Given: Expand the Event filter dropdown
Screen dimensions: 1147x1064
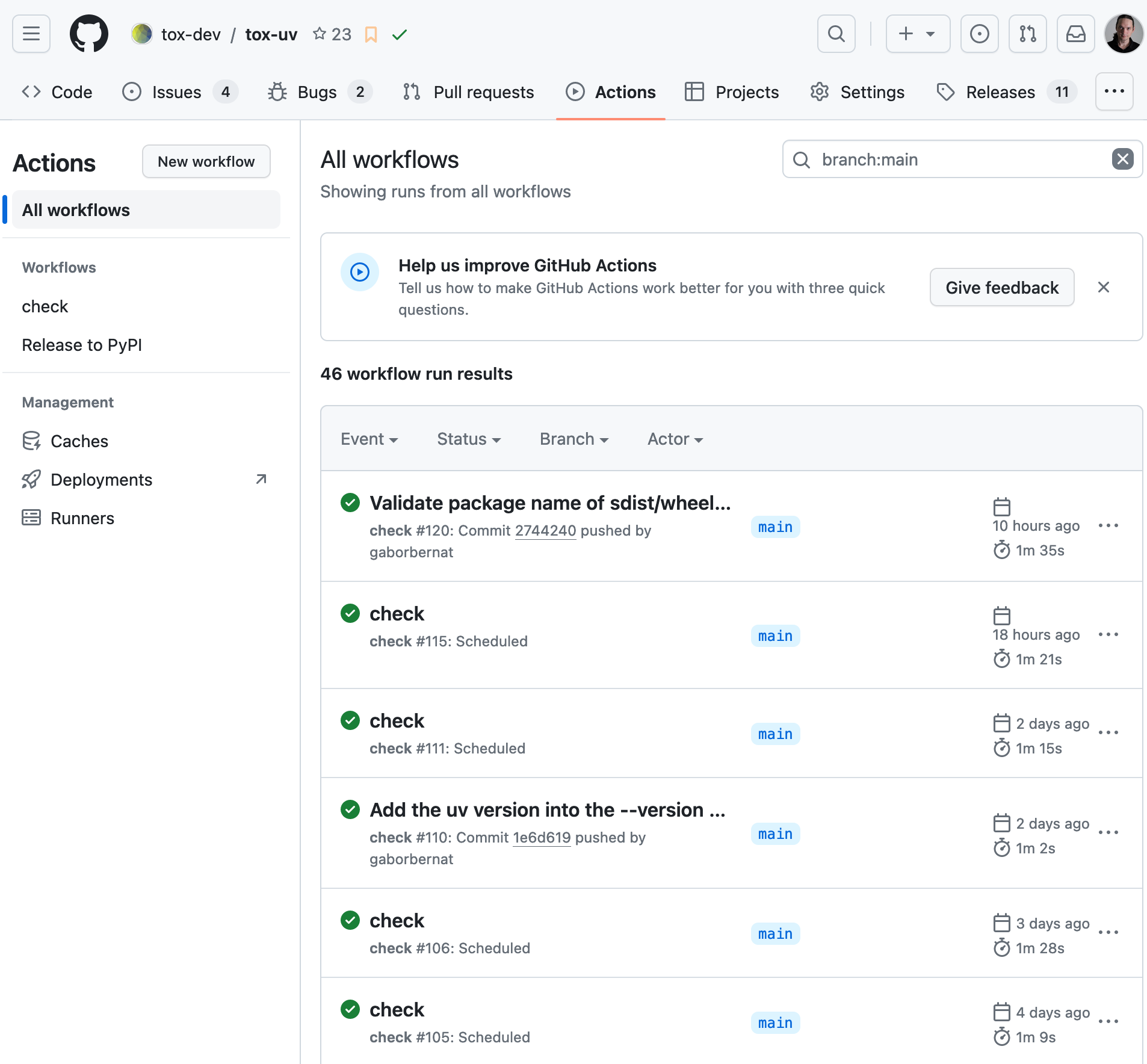Looking at the screenshot, I should pos(369,439).
